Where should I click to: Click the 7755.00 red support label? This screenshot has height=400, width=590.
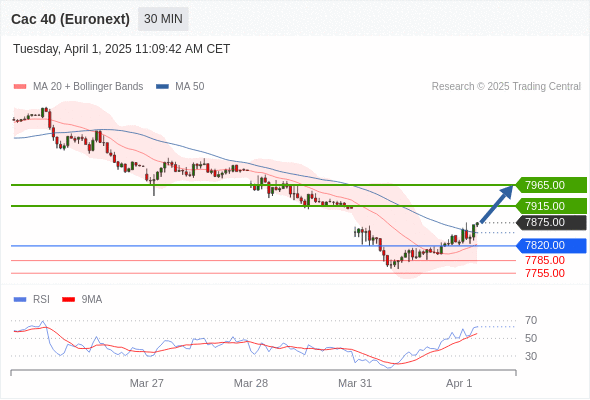(x=544, y=273)
